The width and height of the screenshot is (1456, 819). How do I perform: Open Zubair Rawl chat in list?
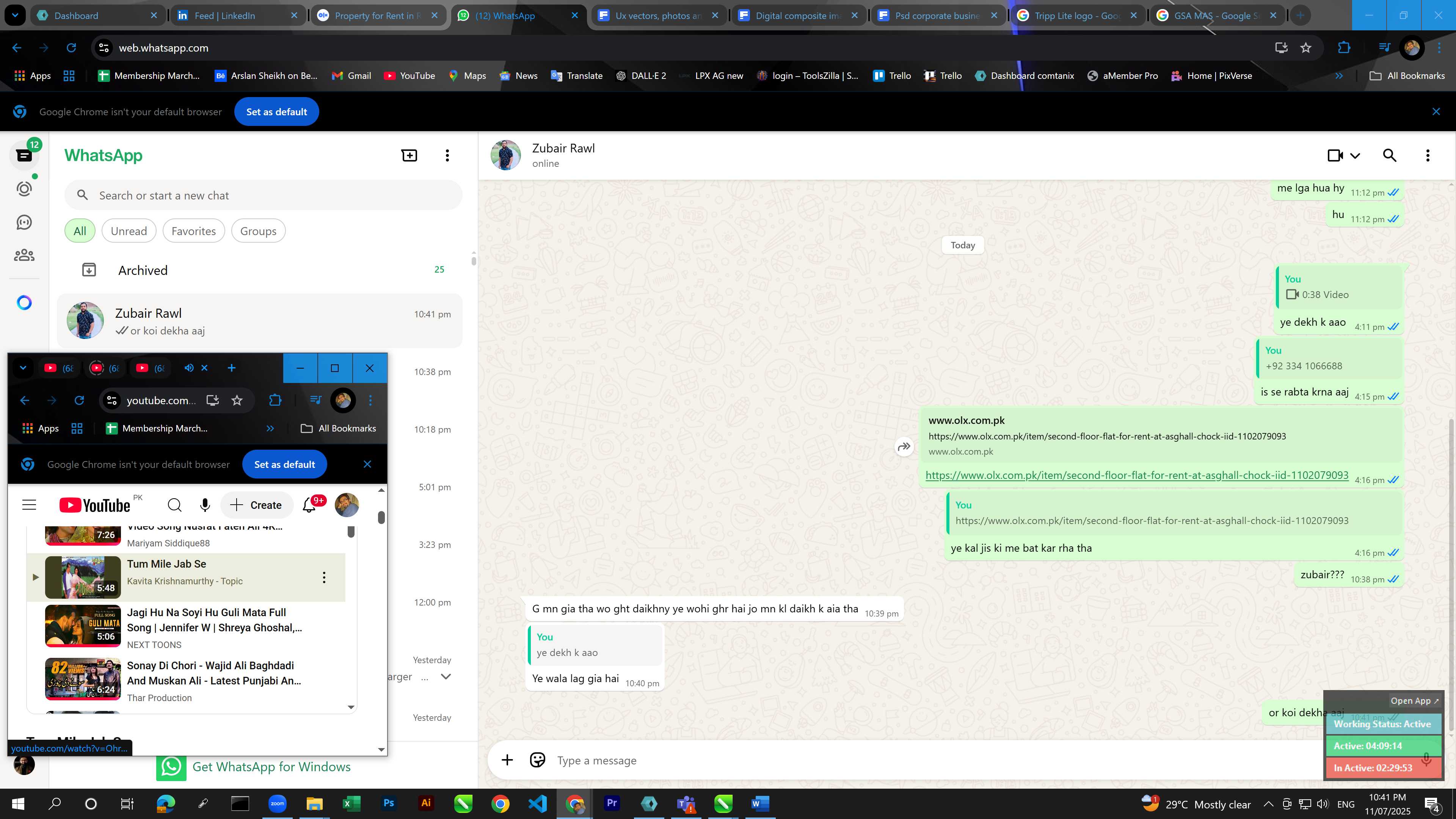[x=260, y=320]
